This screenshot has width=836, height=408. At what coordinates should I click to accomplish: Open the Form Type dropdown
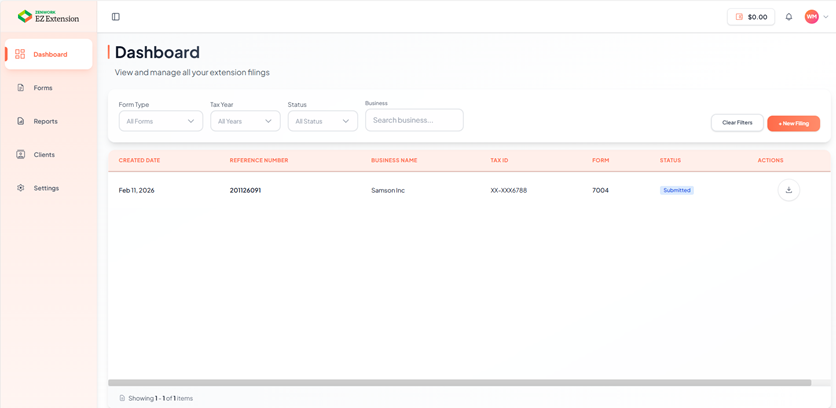(x=160, y=121)
